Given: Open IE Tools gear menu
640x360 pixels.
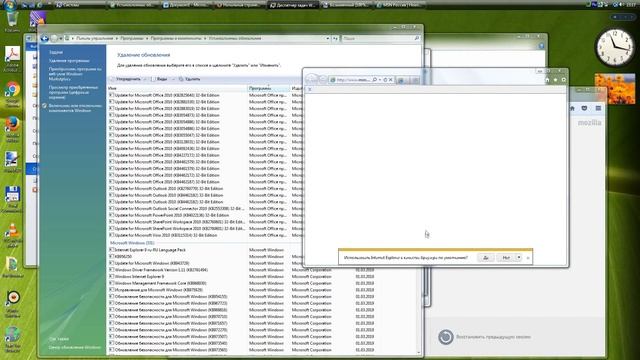Looking at the screenshot, I should pyautogui.click(x=564, y=80).
